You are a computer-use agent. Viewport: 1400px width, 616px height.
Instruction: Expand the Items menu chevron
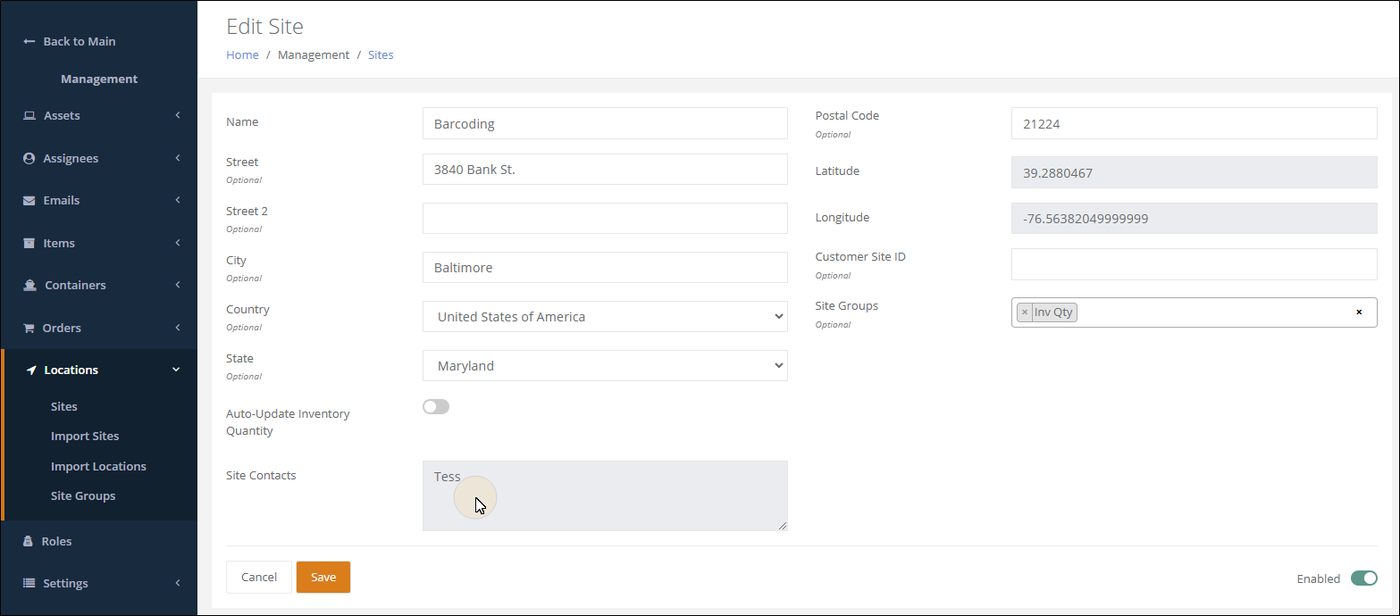(177, 243)
